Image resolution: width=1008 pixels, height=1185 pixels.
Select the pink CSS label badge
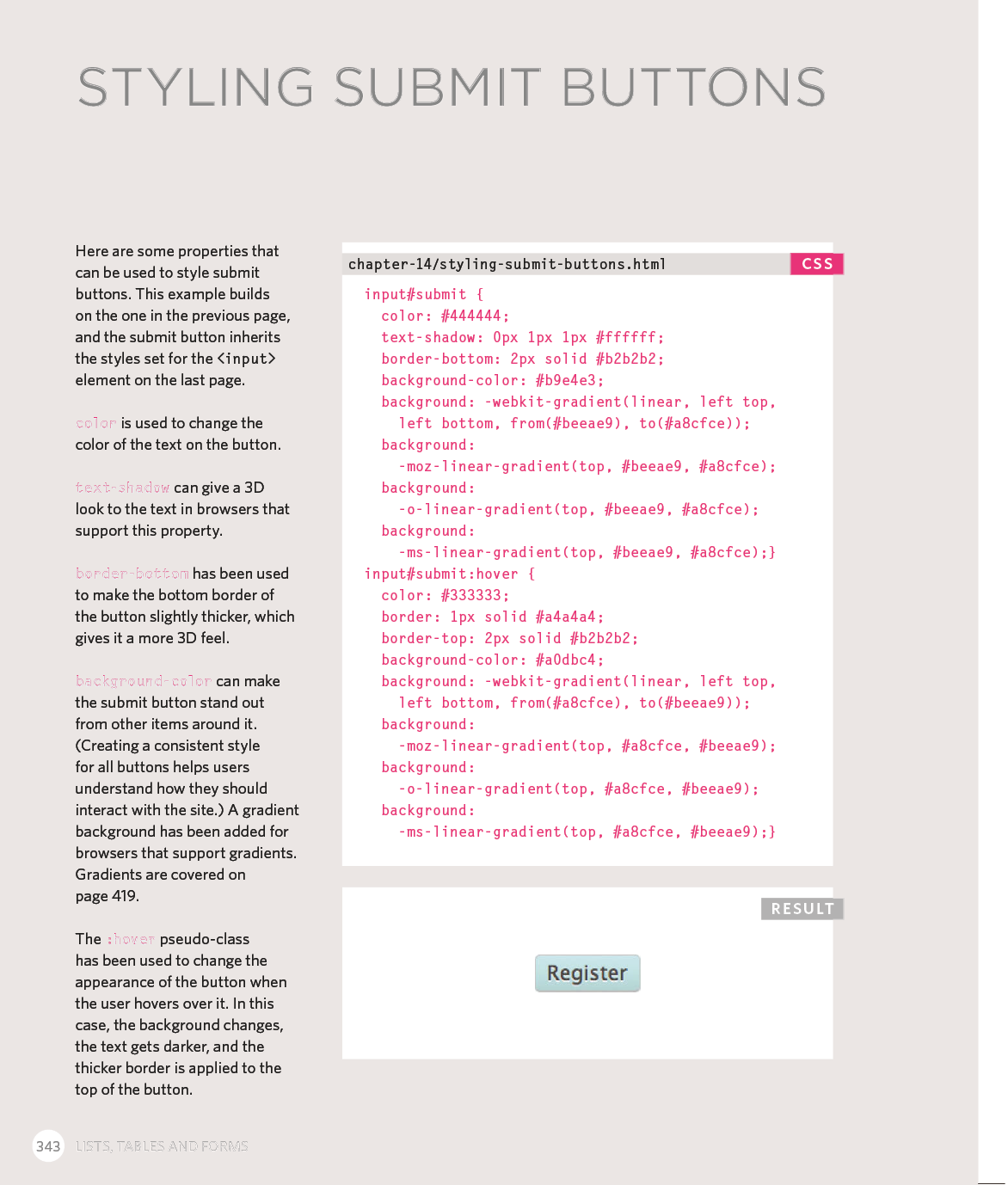[816, 264]
